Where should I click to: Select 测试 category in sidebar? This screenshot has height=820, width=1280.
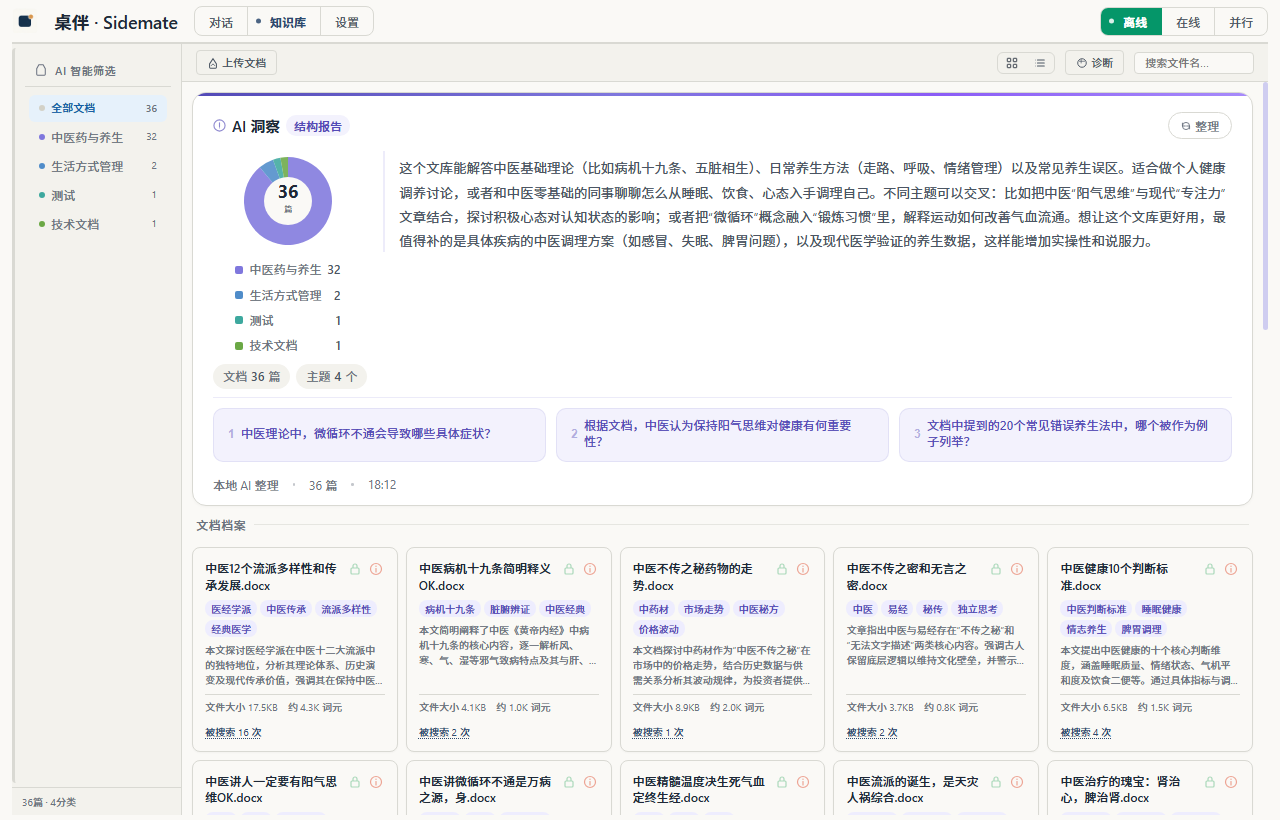[98, 195]
